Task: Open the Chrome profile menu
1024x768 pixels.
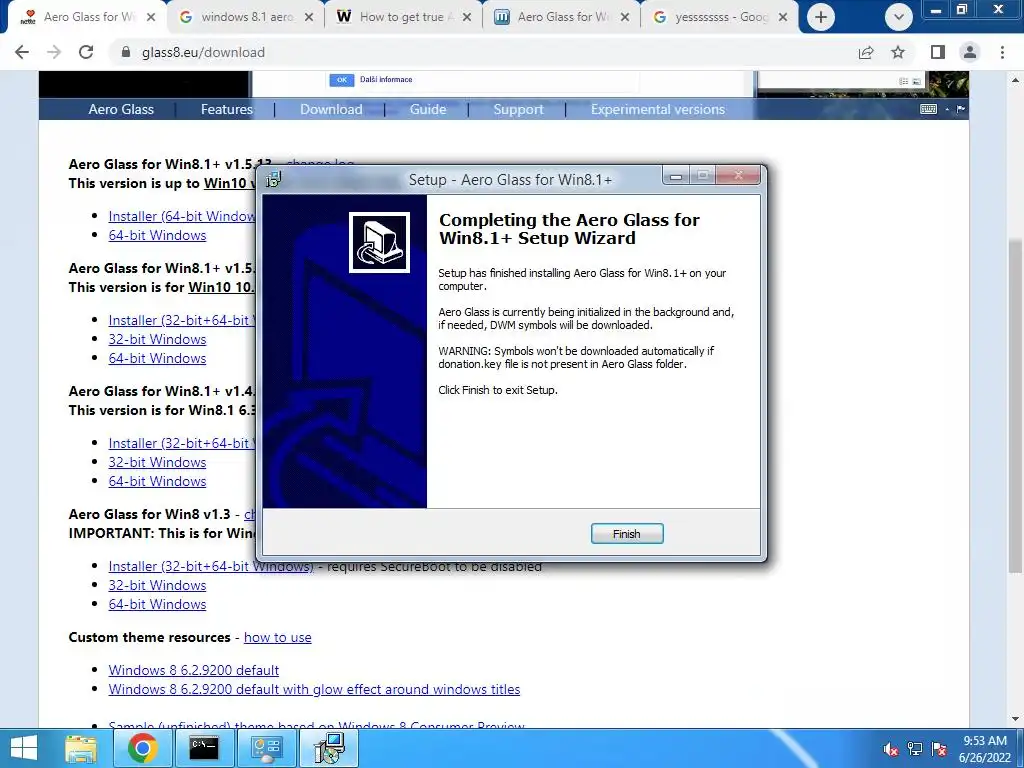Action: pyautogui.click(x=970, y=52)
